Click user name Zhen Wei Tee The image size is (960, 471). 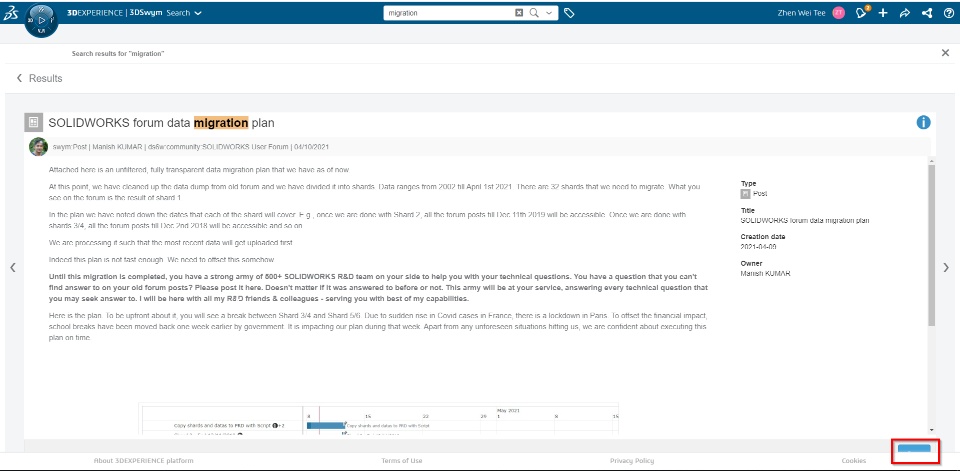point(801,13)
